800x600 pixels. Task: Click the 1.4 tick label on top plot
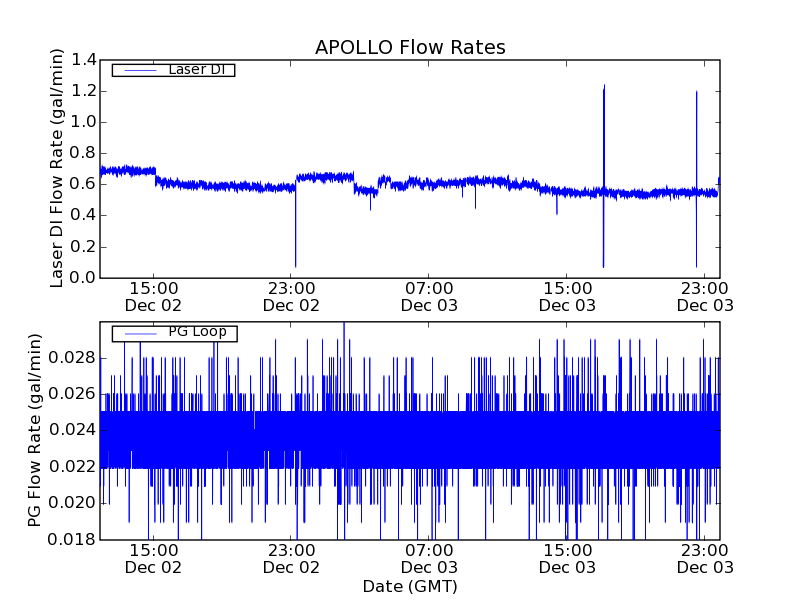(x=84, y=60)
